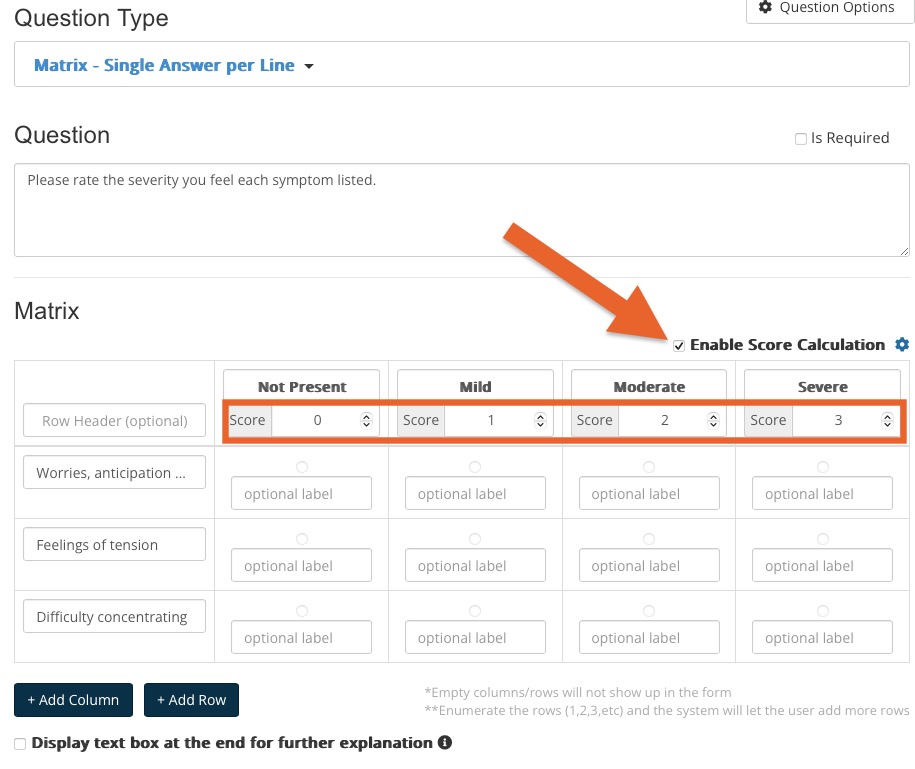The image size is (915, 769).
Task: Toggle the Is Required checkbox
Action: pos(801,139)
